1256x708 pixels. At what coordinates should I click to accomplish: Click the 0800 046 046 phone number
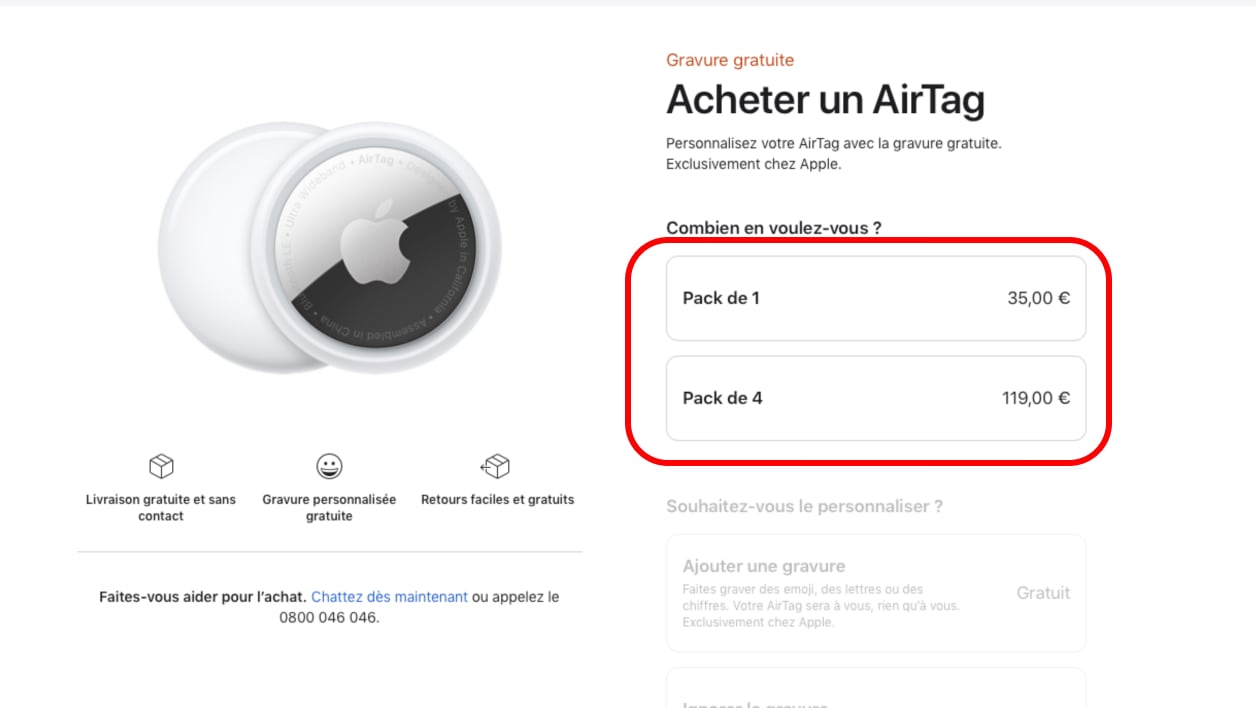328,618
